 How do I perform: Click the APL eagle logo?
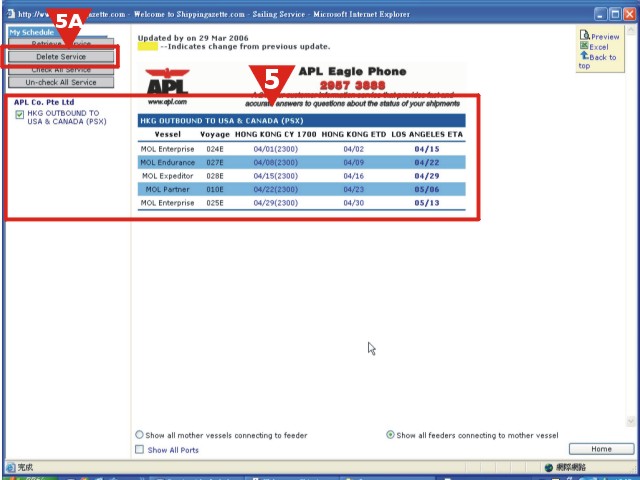pos(167,82)
